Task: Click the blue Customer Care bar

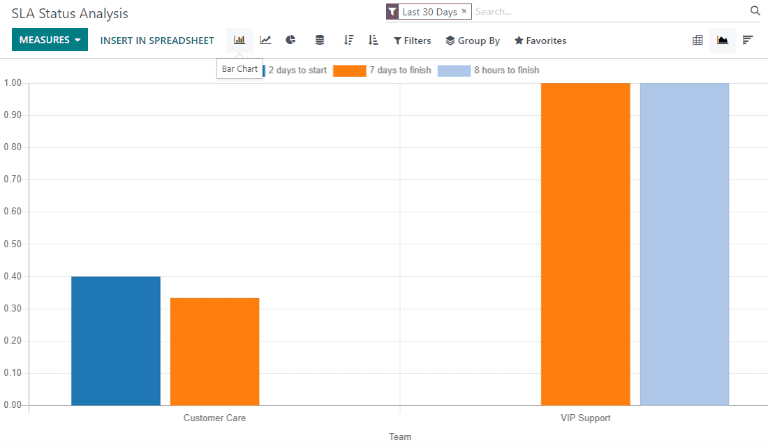Action: click(x=116, y=340)
